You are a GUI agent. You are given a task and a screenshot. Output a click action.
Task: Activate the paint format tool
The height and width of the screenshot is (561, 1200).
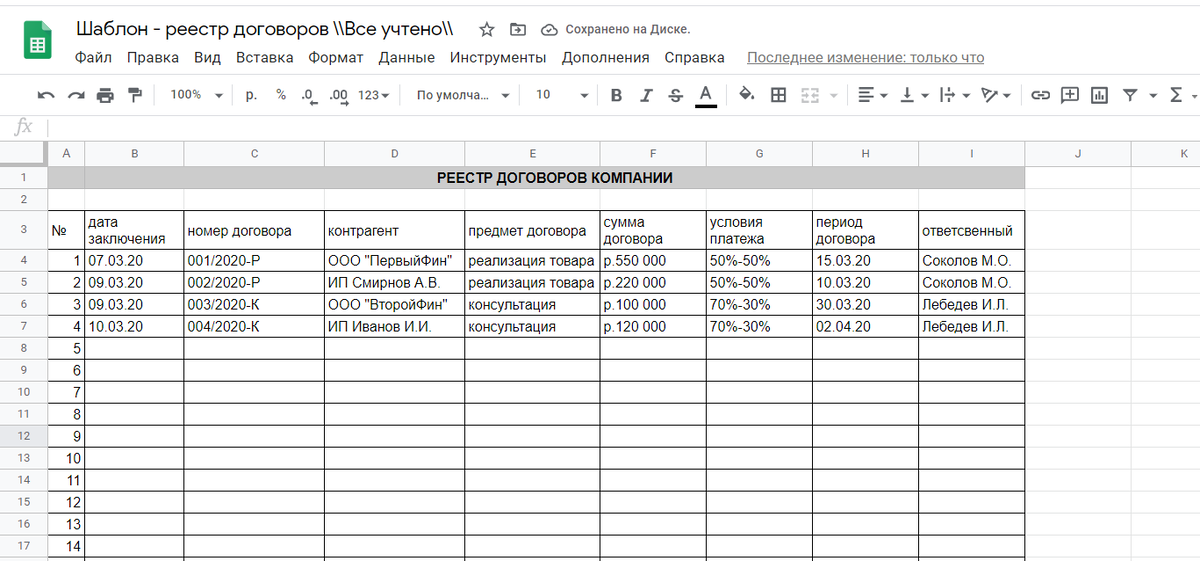click(x=135, y=95)
